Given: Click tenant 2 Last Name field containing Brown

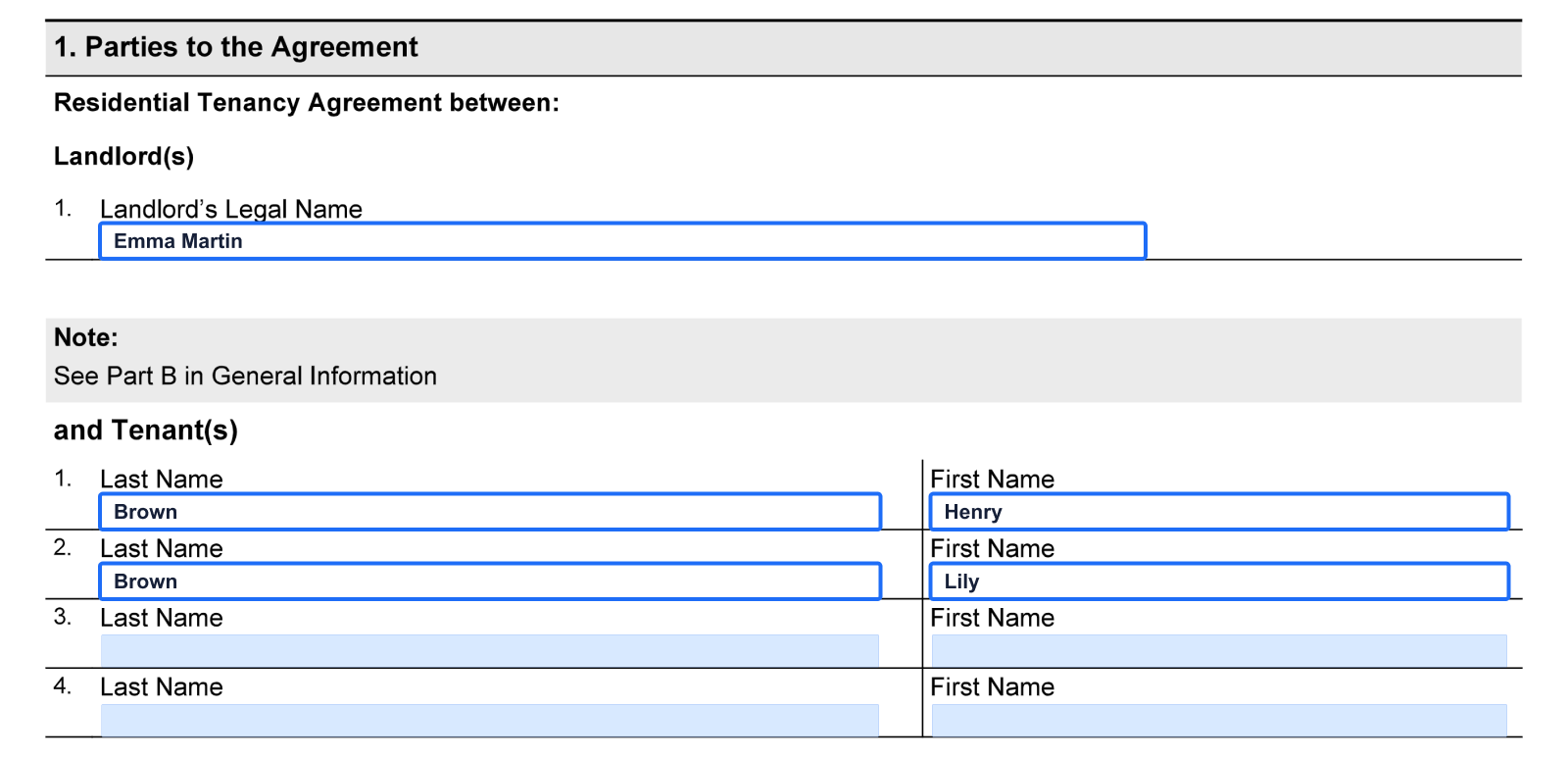Looking at the screenshot, I should point(490,581).
